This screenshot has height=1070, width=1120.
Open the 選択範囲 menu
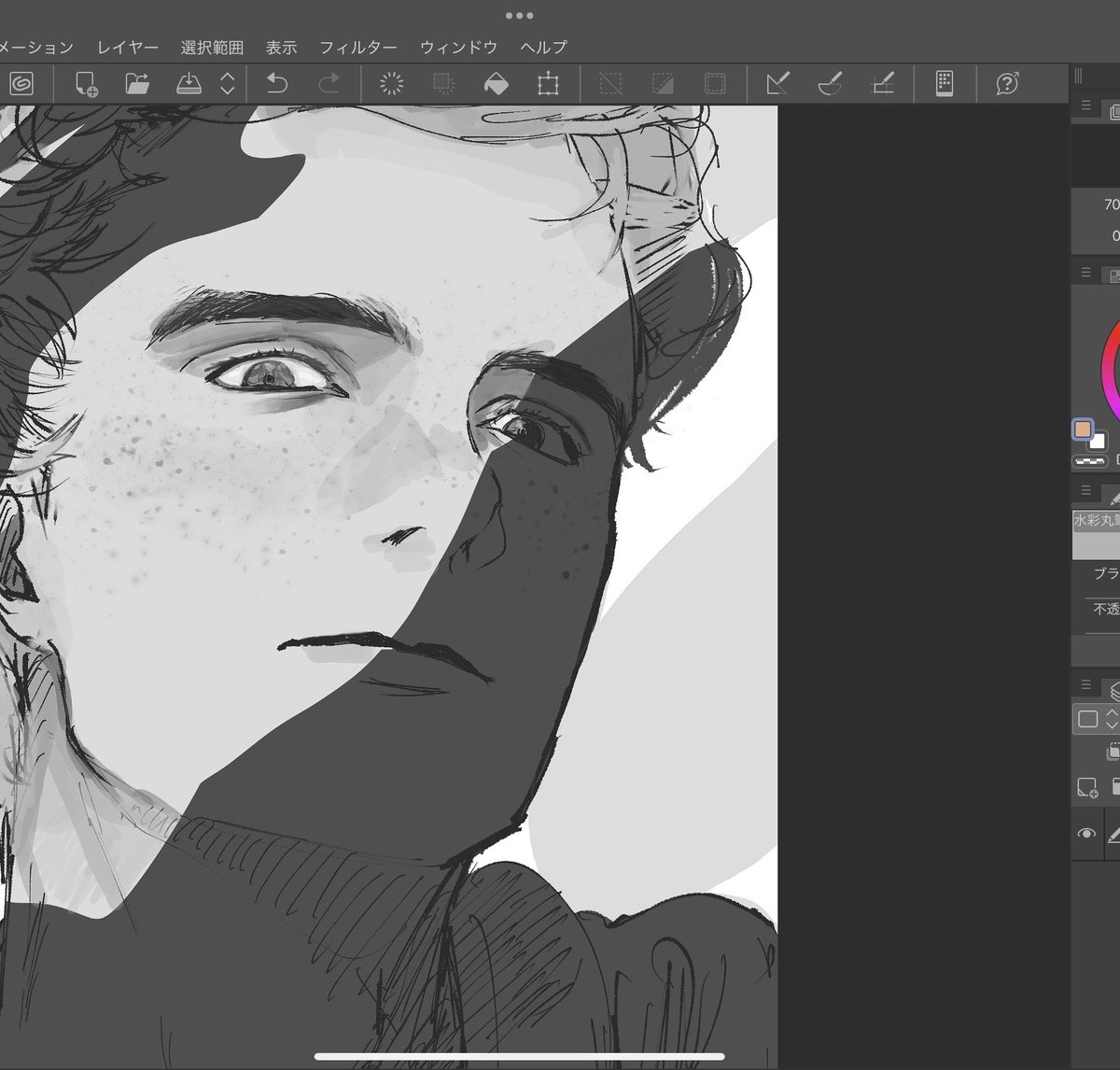212,47
